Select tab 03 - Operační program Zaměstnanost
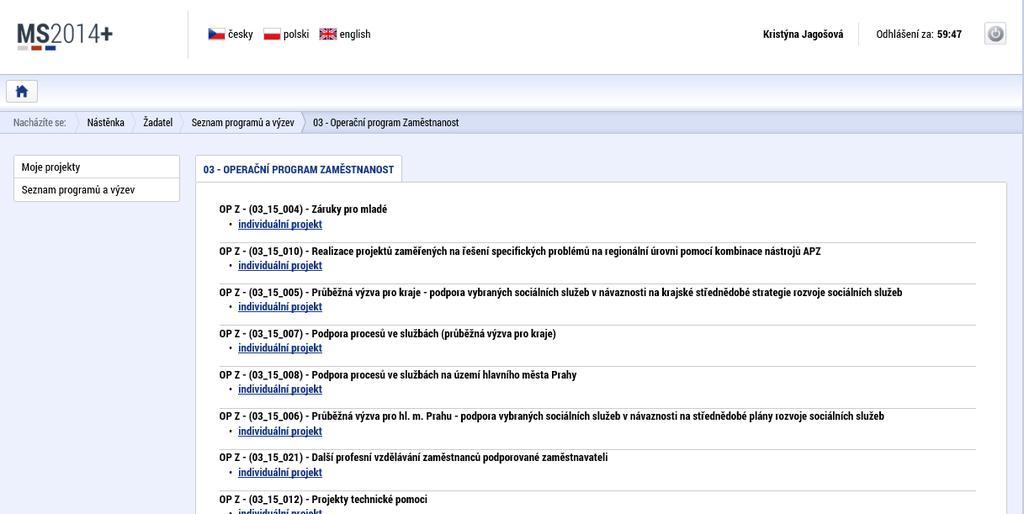This screenshot has width=1024, height=514. click(298, 169)
